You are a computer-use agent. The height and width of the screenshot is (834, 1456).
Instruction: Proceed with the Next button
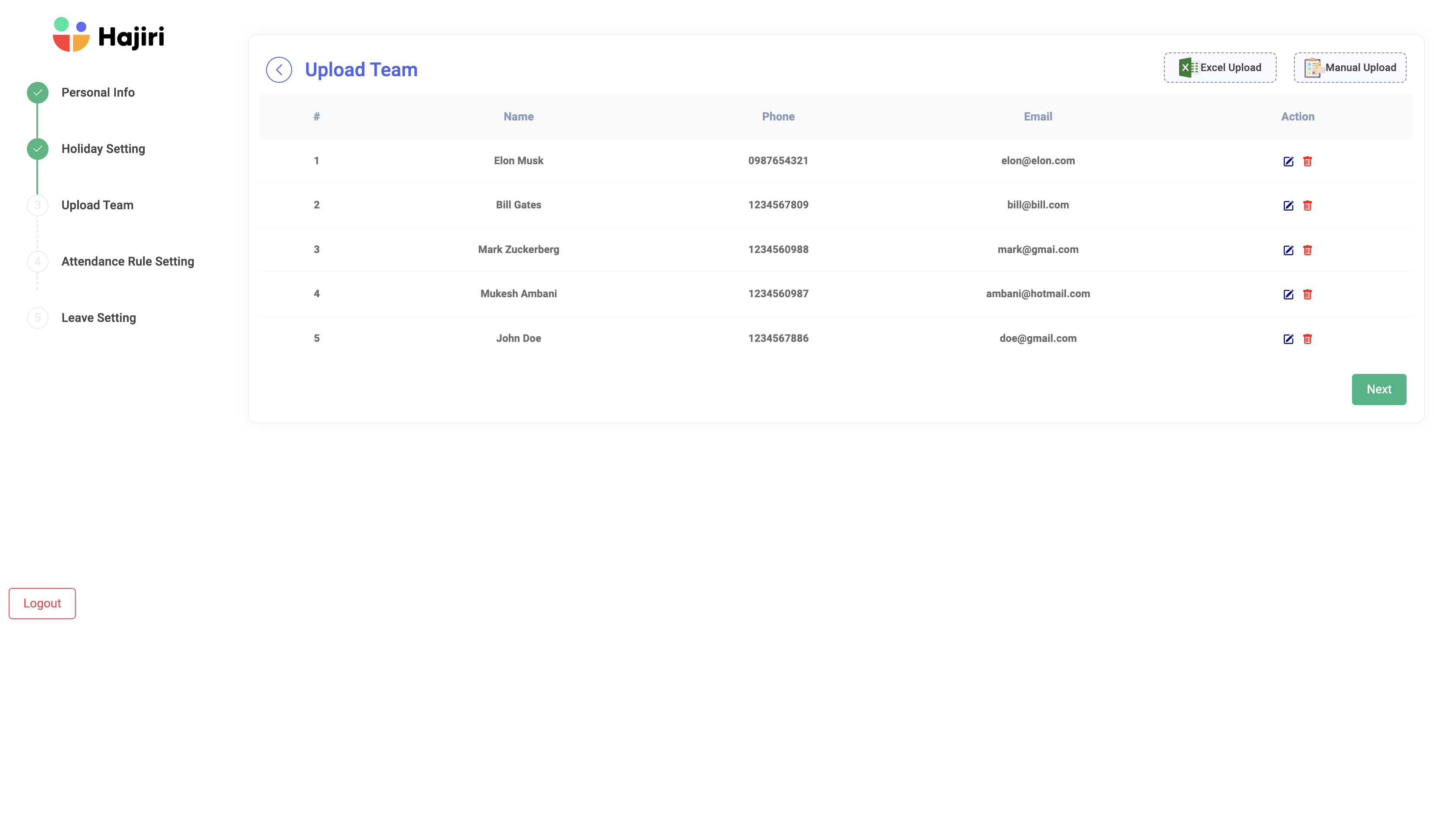pyautogui.click(x=1379, y=389)
